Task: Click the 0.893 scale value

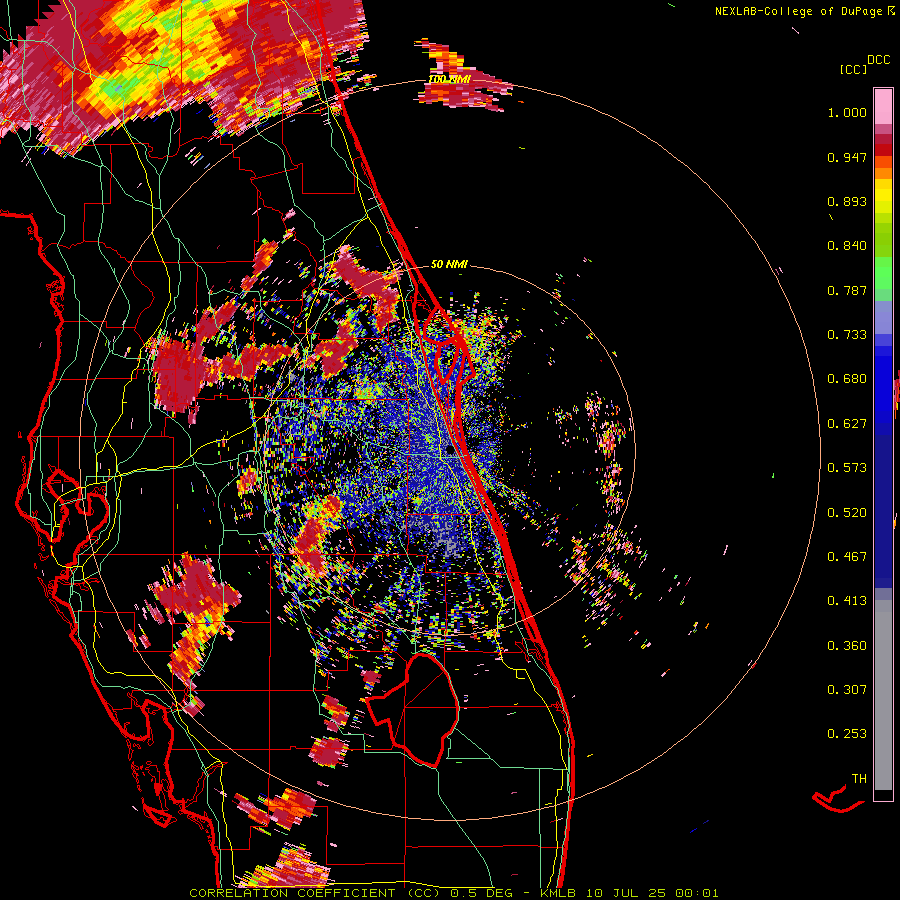Action: tap(847, 201)
